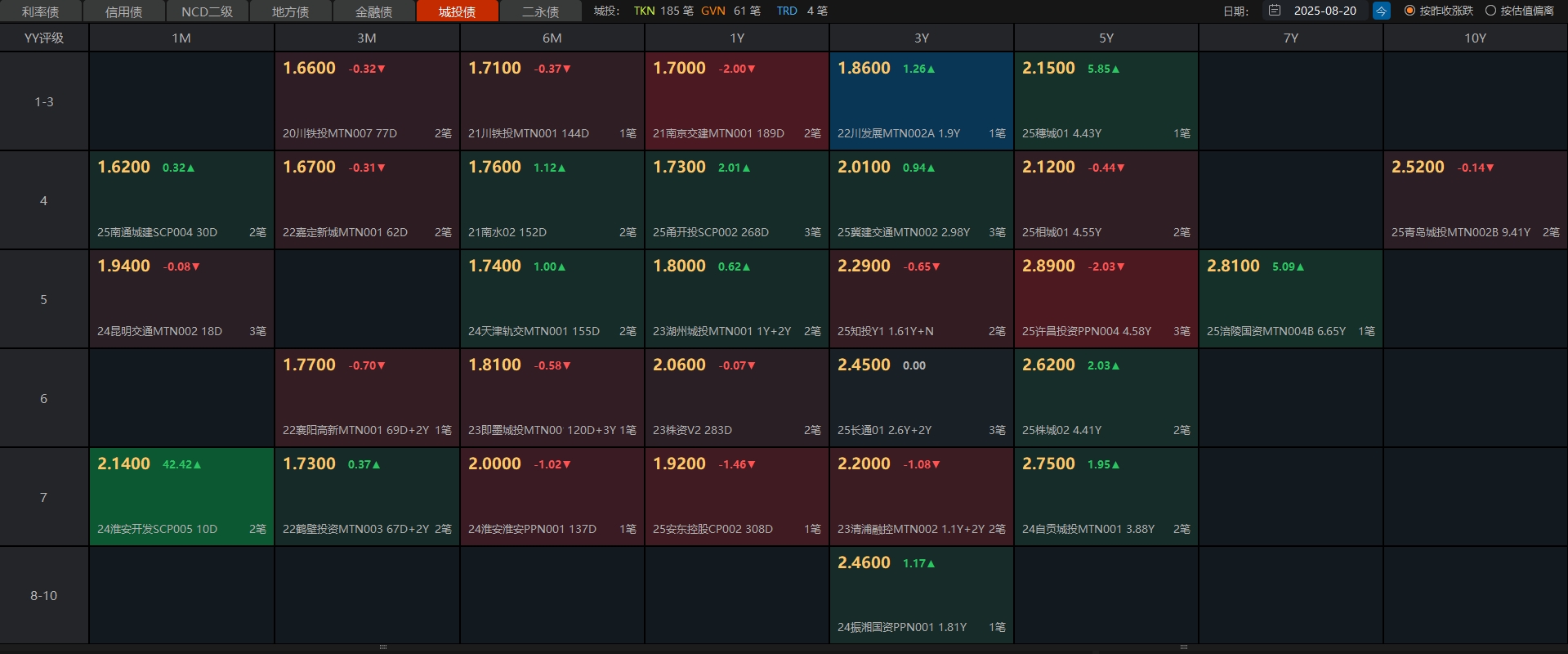Viewport: 1568px width, 654px height.
Task: Open 24淮安开发SCP005 10D cell
Action: [181, 497]
